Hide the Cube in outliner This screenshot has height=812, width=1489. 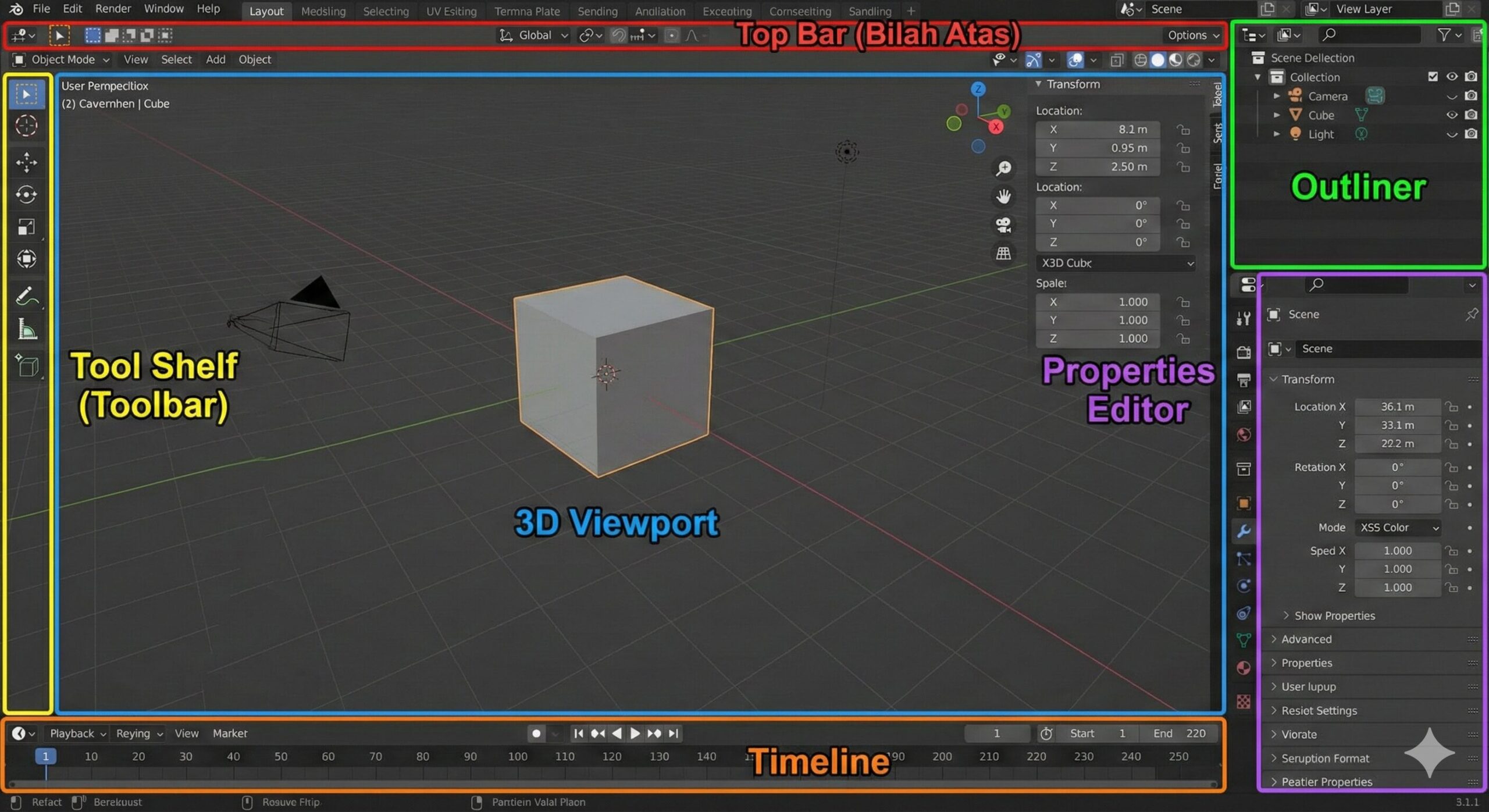(x=1452, y=115)
